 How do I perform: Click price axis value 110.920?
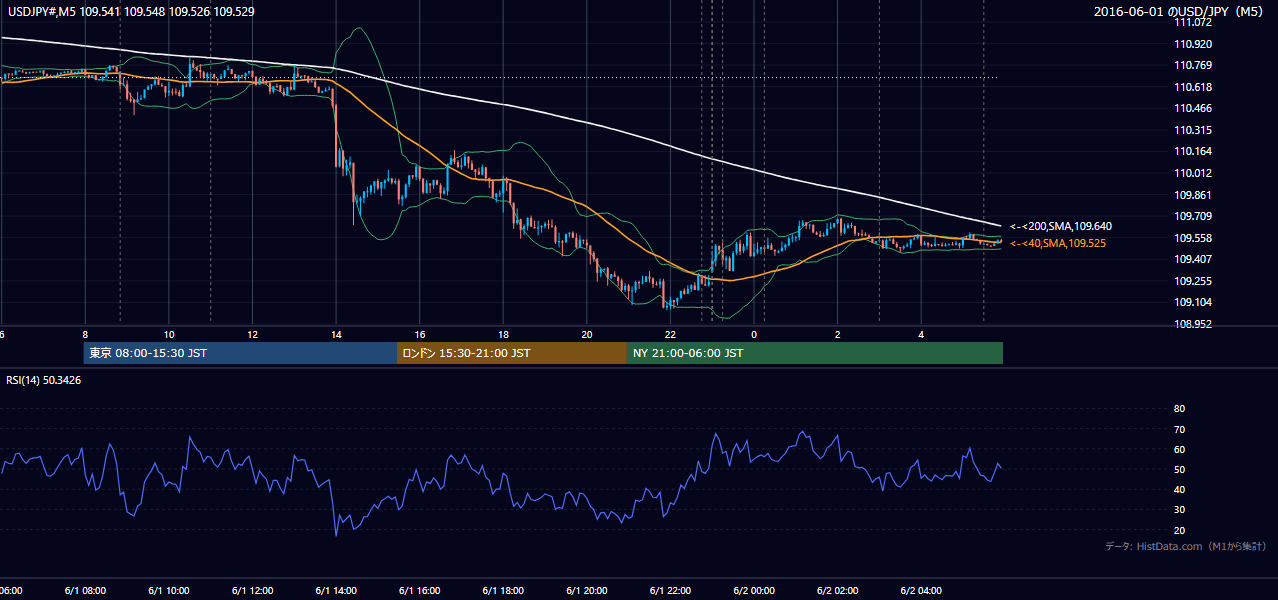pyautogui.click(x=1192, y=44)
